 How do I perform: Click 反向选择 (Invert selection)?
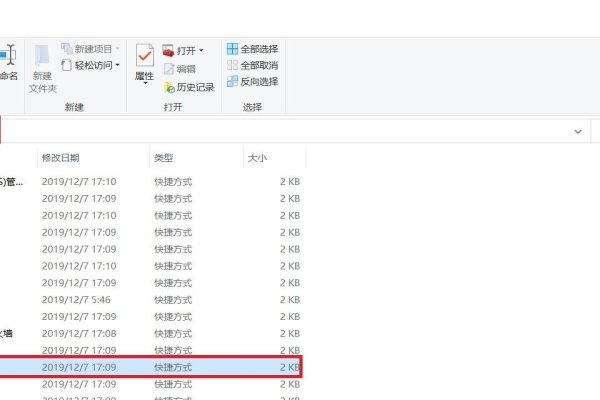pos(253,81)
